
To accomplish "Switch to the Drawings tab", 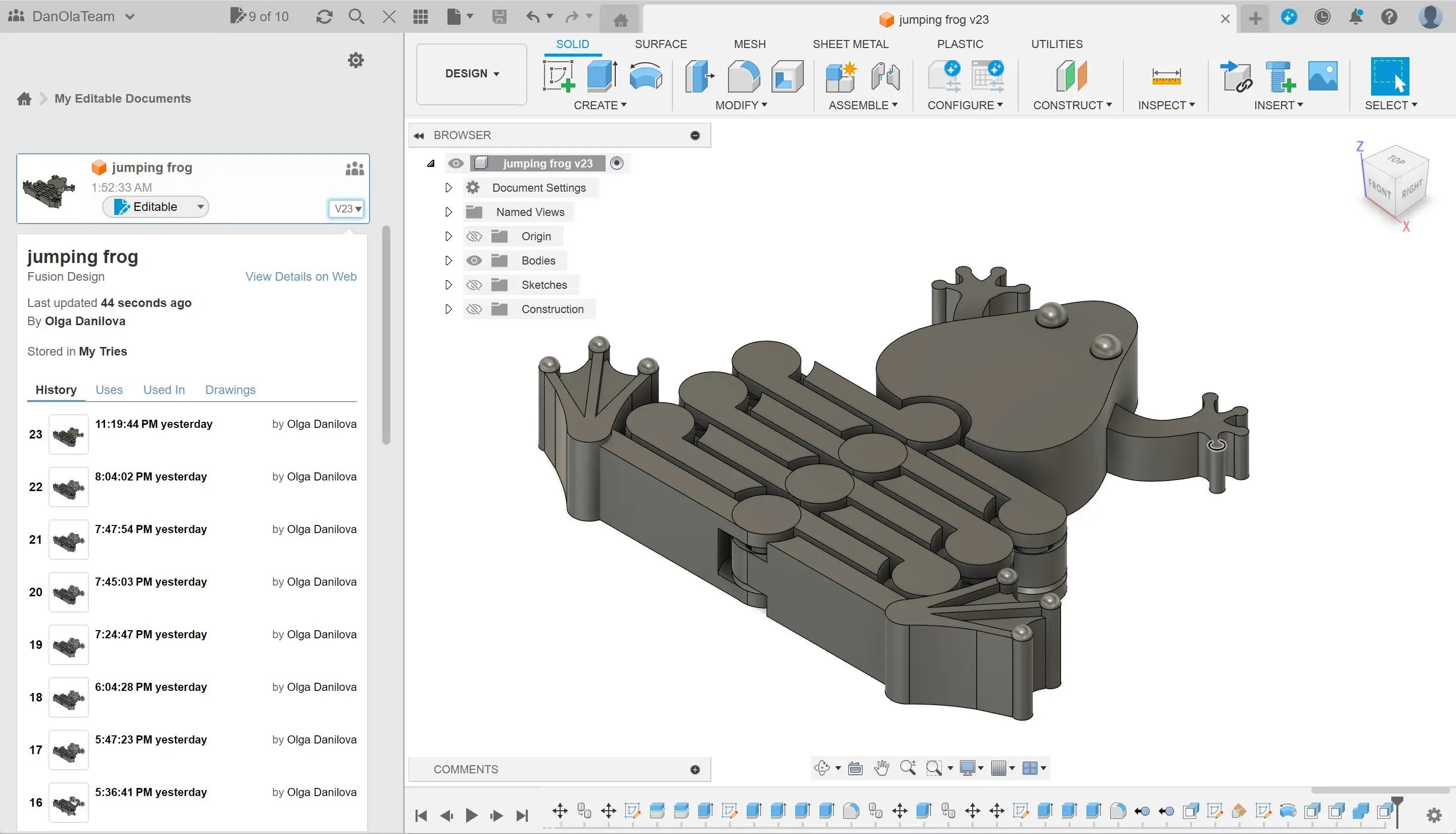I will 230,390.
